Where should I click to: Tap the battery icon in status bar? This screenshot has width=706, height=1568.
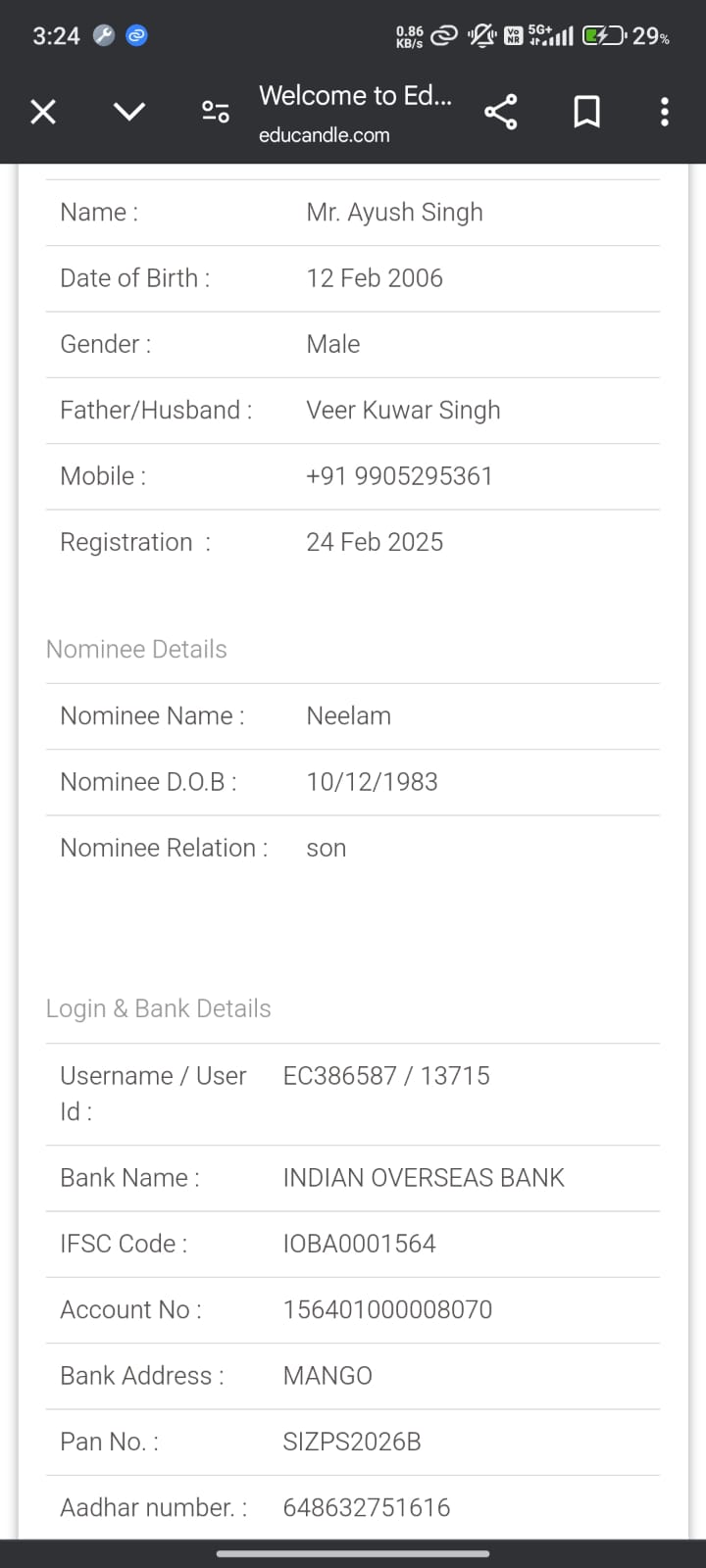603,36
